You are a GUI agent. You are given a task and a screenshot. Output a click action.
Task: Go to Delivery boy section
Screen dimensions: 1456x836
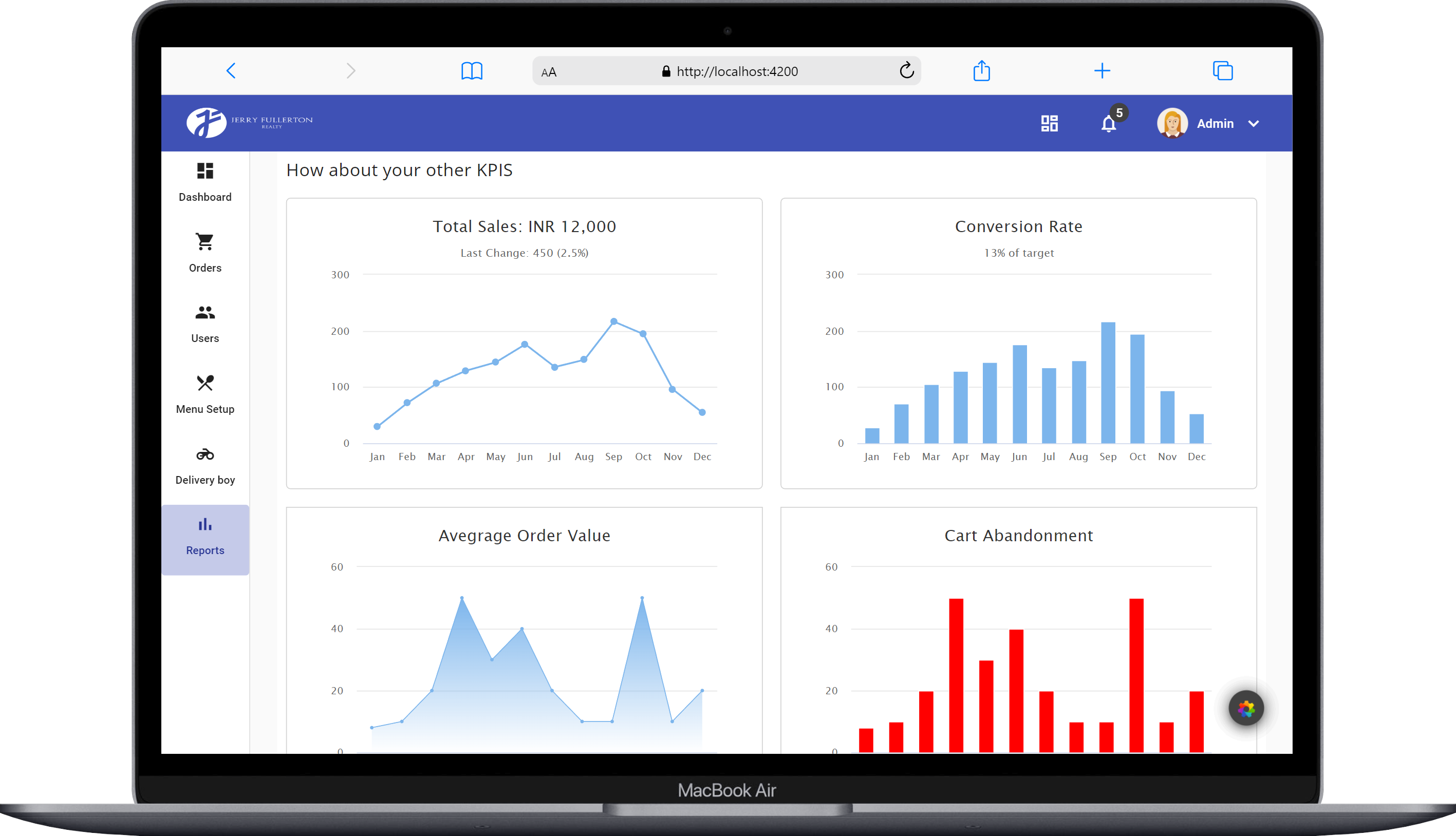[x=205, y=466]
